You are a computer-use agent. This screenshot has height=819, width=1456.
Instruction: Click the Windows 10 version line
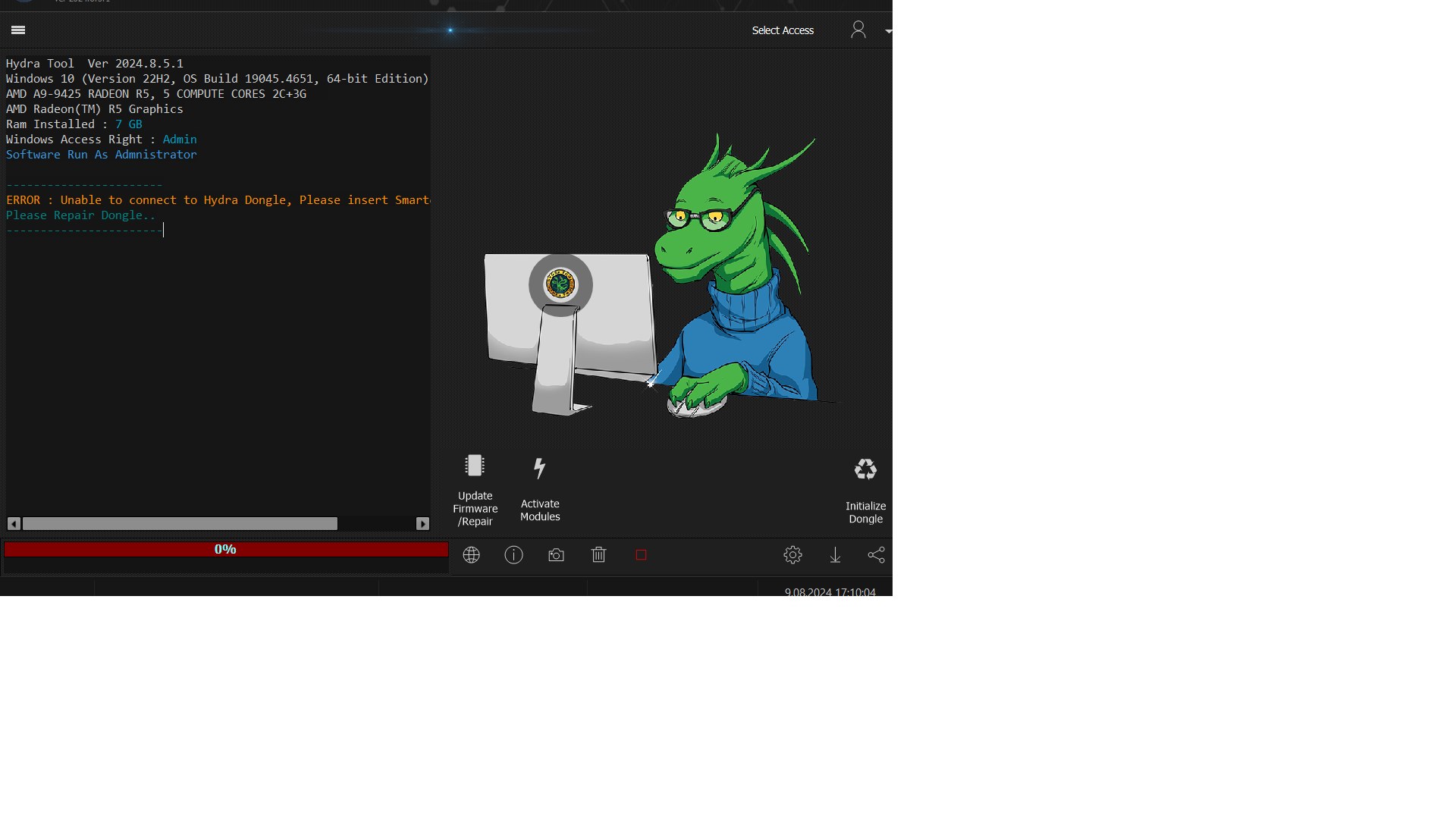[x=218, y=79]
